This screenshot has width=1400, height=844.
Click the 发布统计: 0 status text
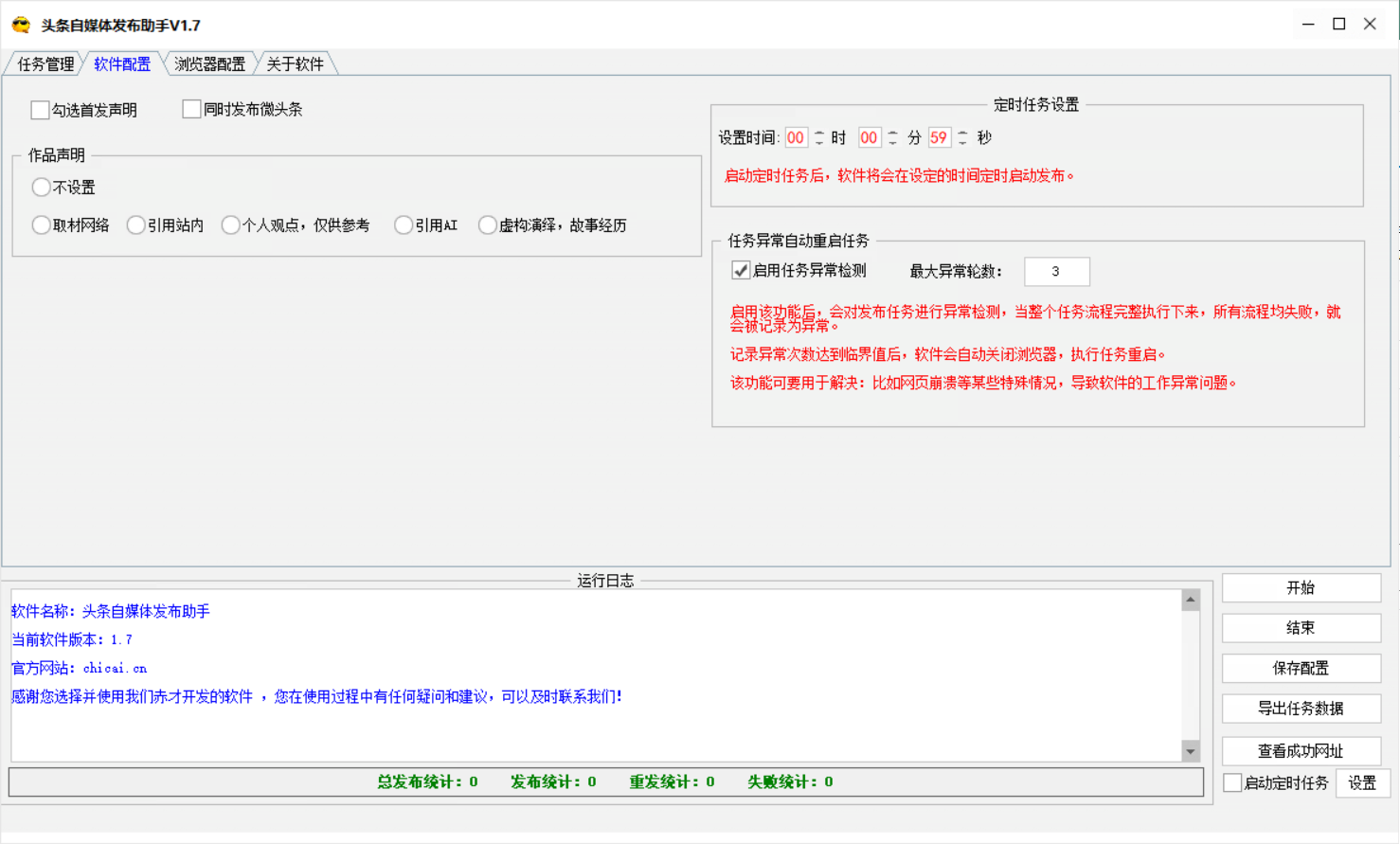pyautogui.click(x=553, y=781)
